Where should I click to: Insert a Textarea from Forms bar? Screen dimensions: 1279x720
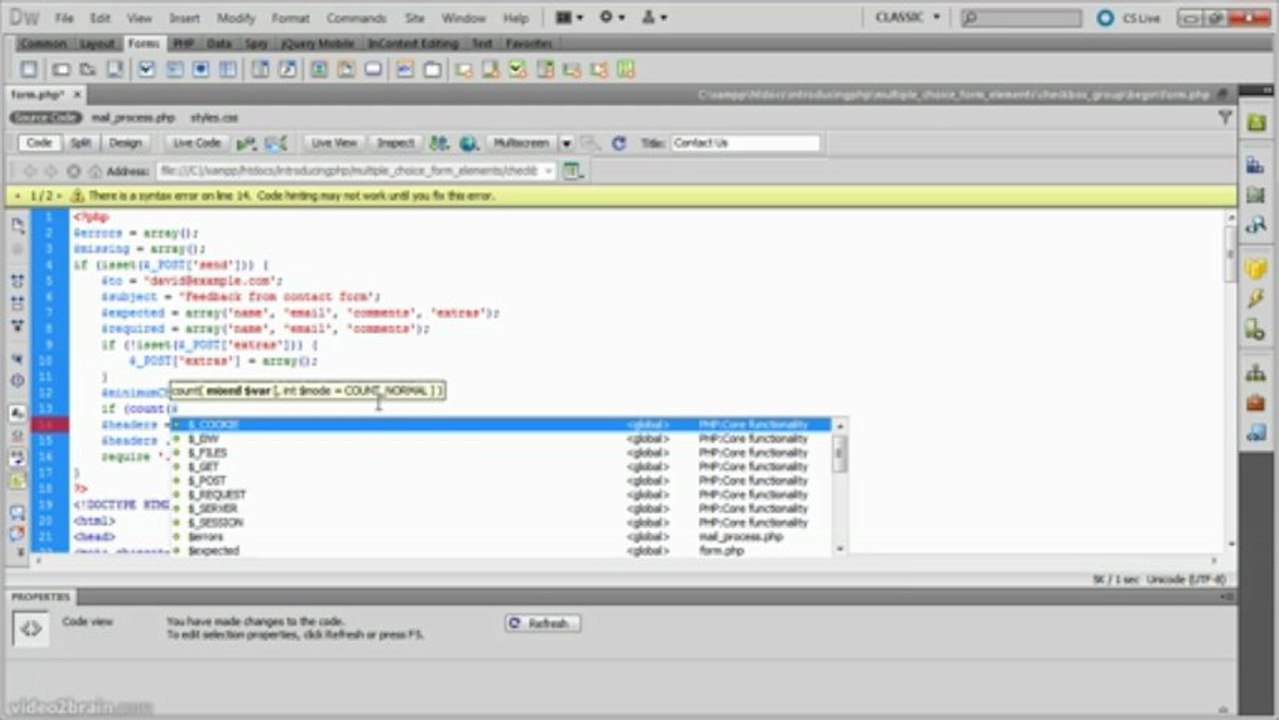pyautogui.click(x=116, y=69)
